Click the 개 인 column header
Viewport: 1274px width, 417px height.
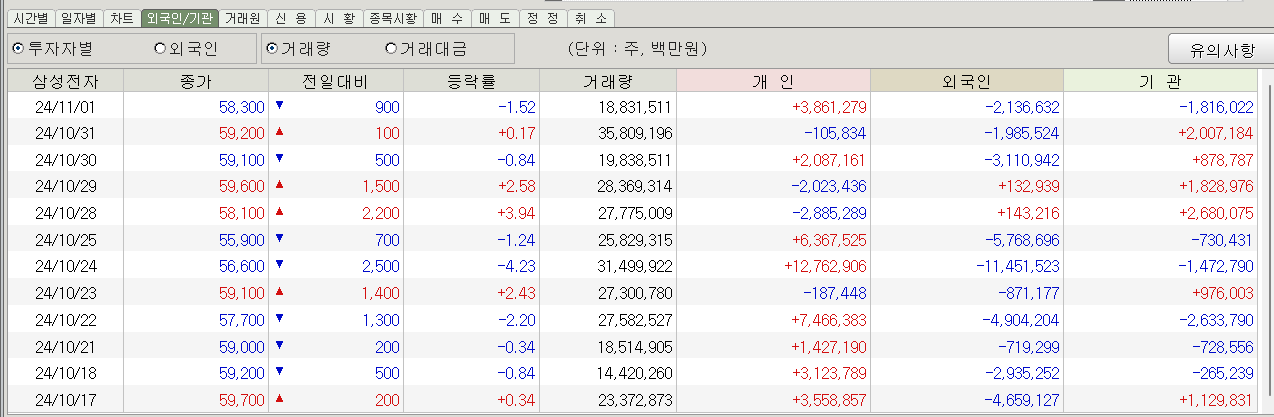pos(773,81)
